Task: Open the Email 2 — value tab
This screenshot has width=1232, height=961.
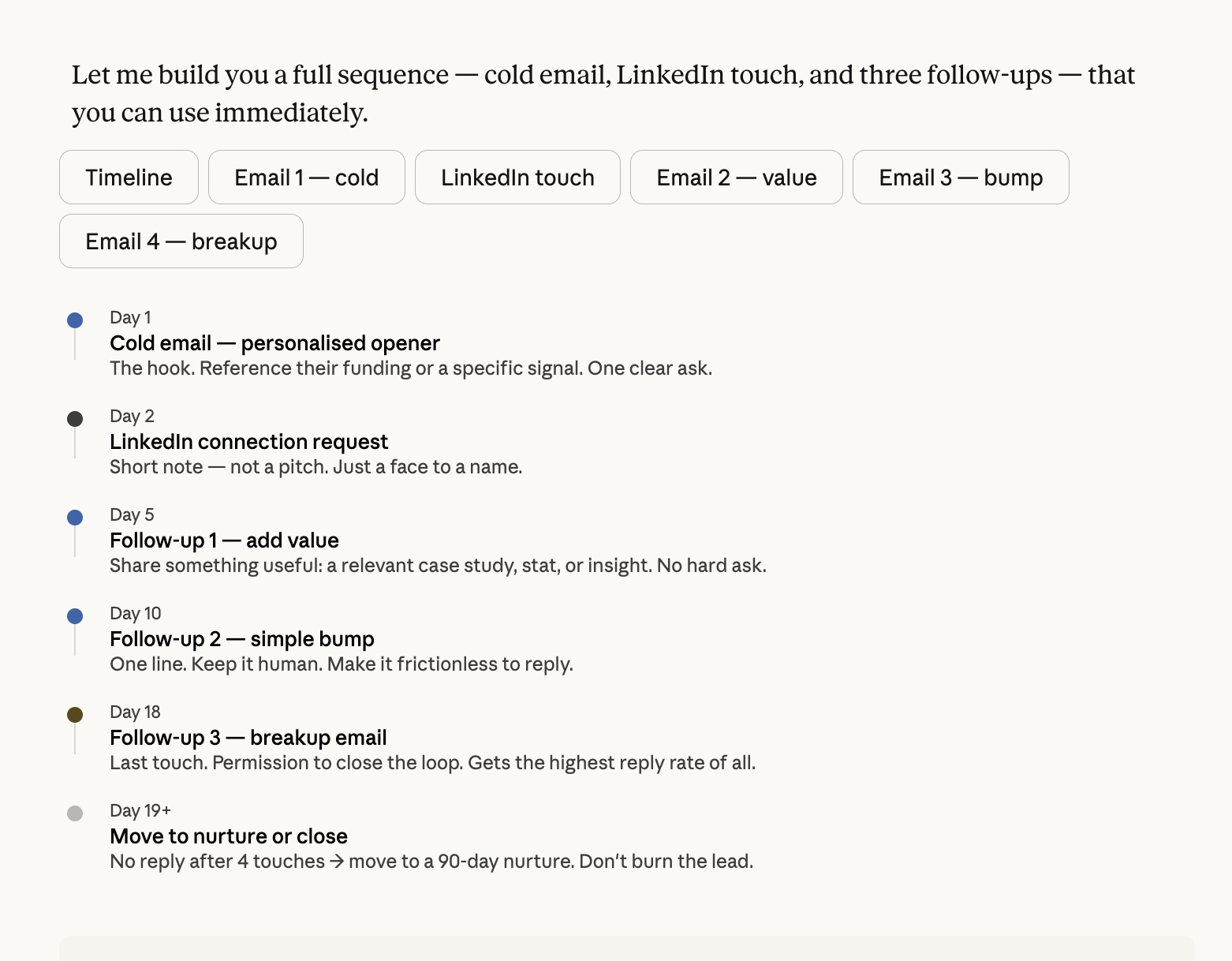Action: click(736, 178)
